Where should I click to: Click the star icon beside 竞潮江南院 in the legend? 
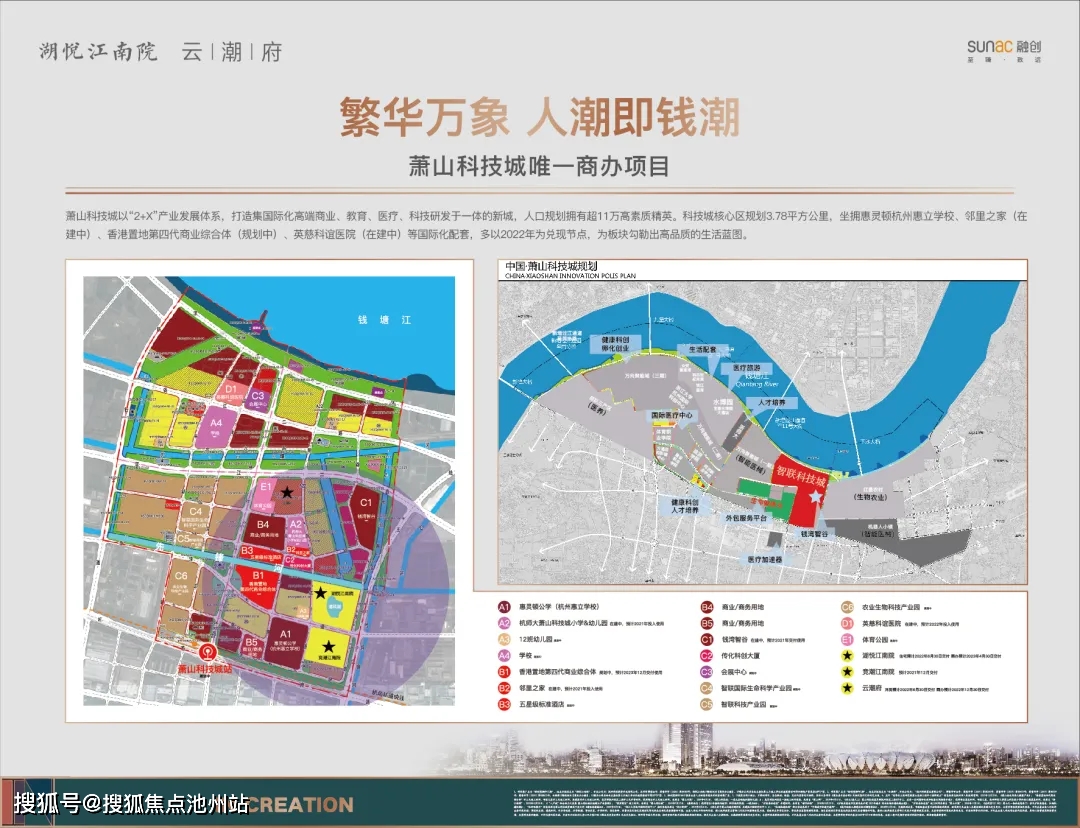point(847,672)
